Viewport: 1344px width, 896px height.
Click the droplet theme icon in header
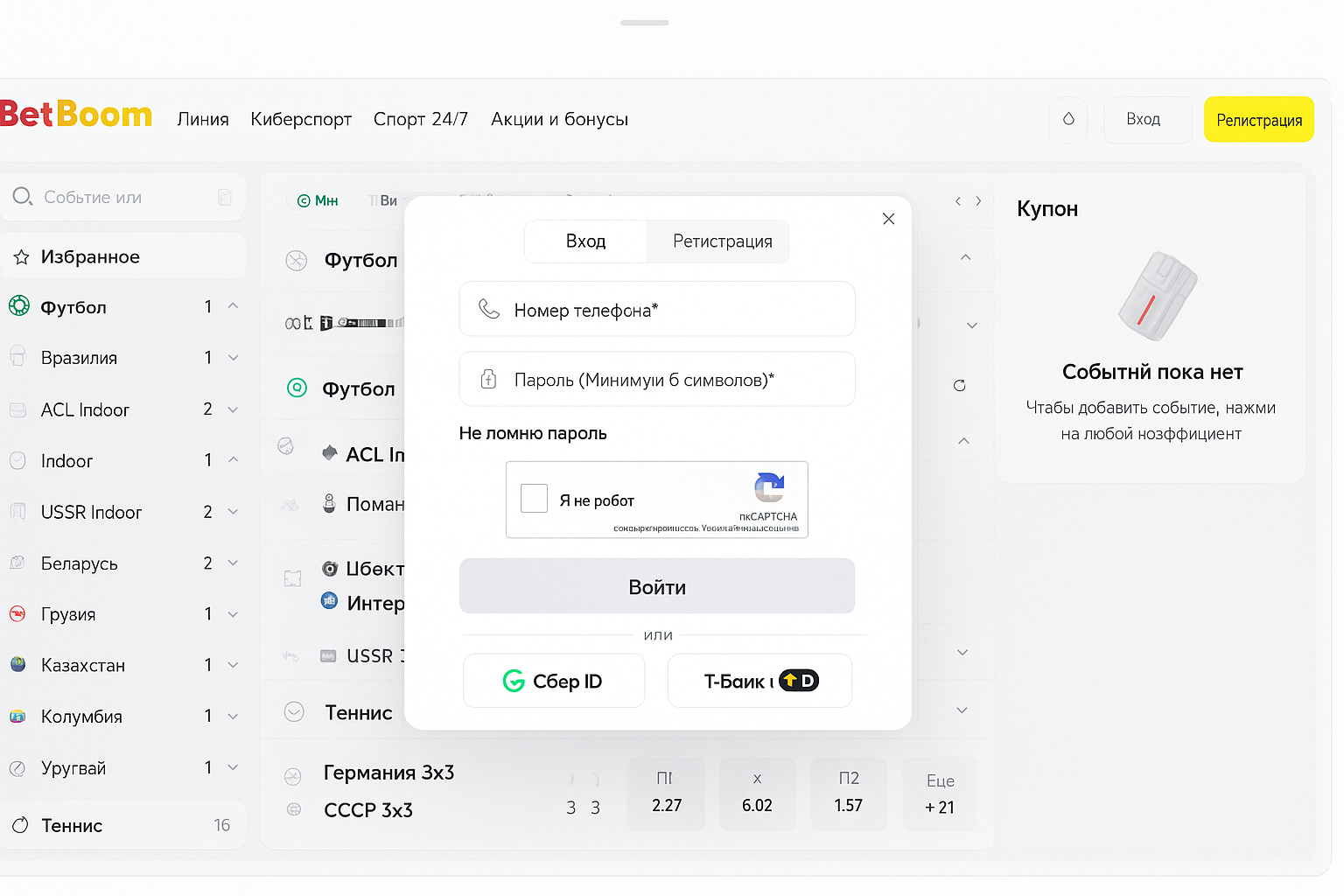(x=1068, y=119)
